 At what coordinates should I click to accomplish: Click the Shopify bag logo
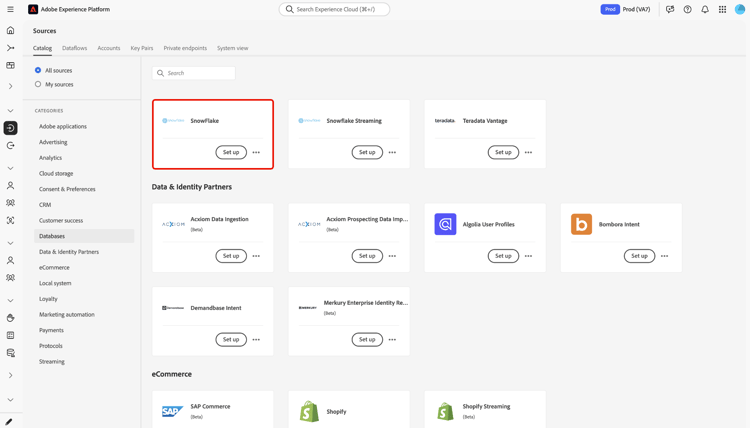(x=309, y=411)
